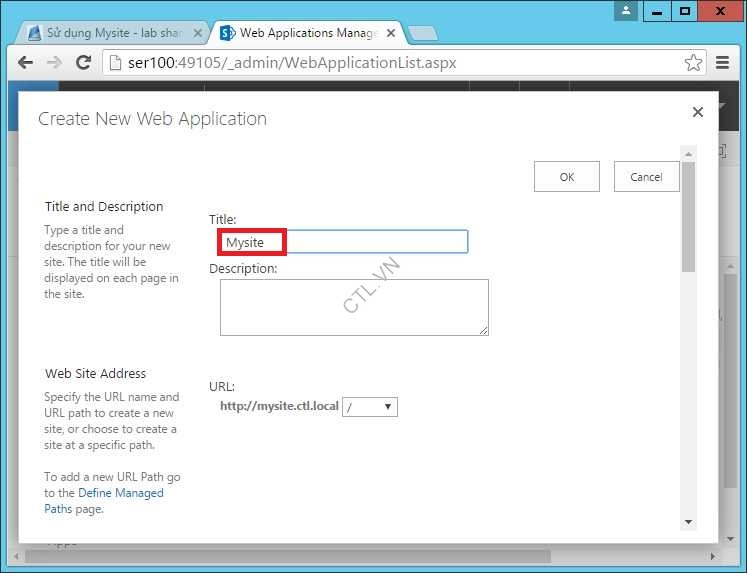Switch to the Sử dụng Mysite tab
747x573 pixels.
click(x=112, y=33)
